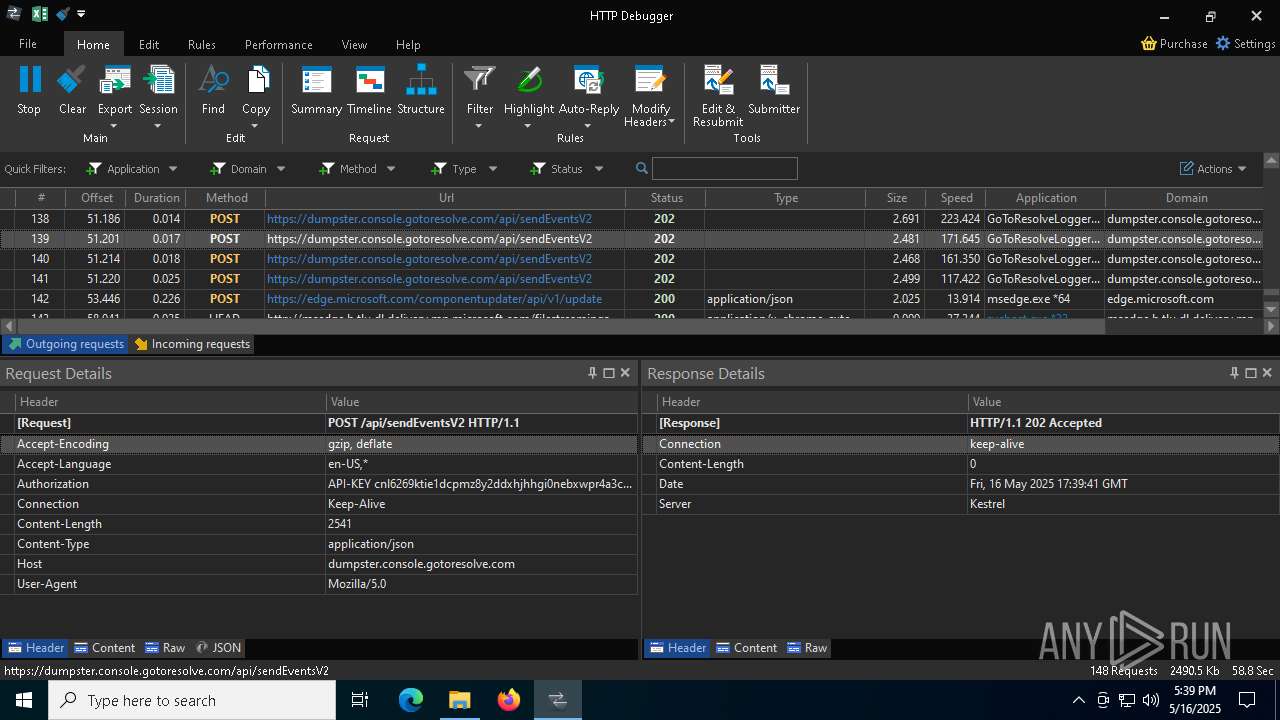The width and height of the screenshot is (1280, 720).
Task: Switch to the Performance ribbon tab
Action: [x=279, y=44]
